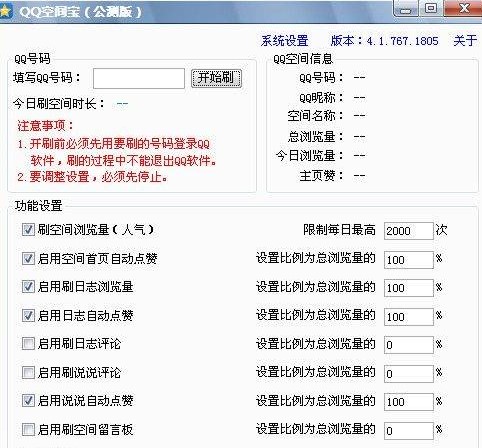This screenshot has height=448, width=482.
Task: Toggle 启用刷日志浏览量 checkbox
Action: [x=28, y=287]
